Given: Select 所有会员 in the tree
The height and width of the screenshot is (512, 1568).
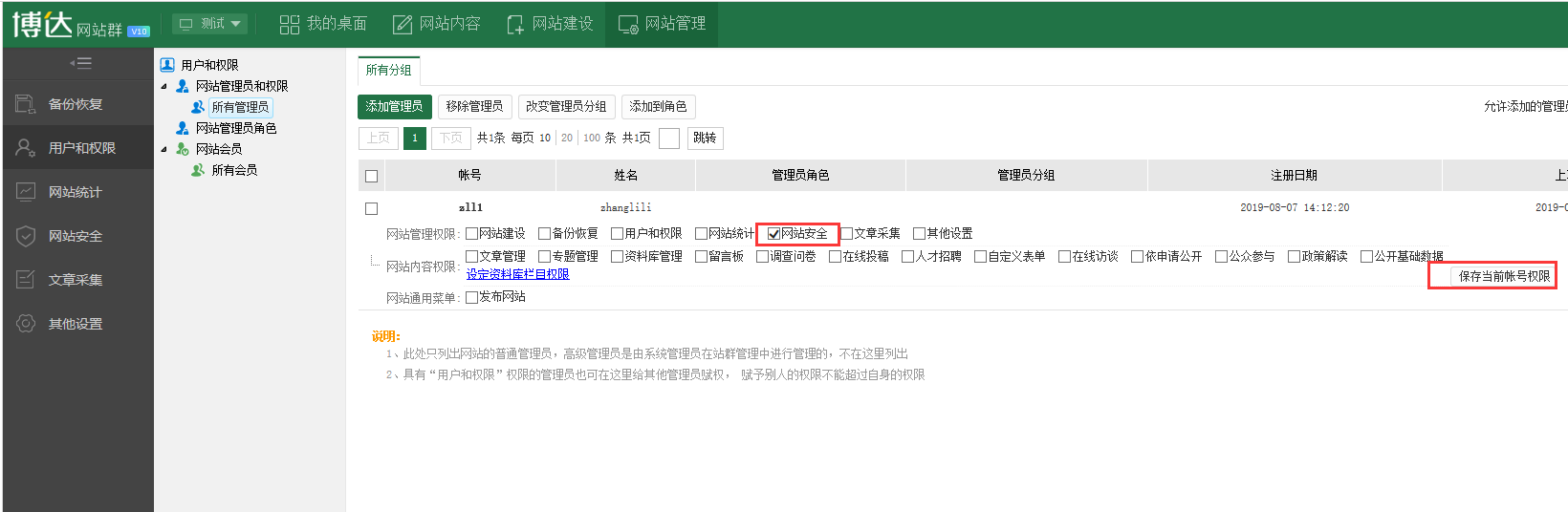Looking at the screenshot, I should tap(233, 170).
